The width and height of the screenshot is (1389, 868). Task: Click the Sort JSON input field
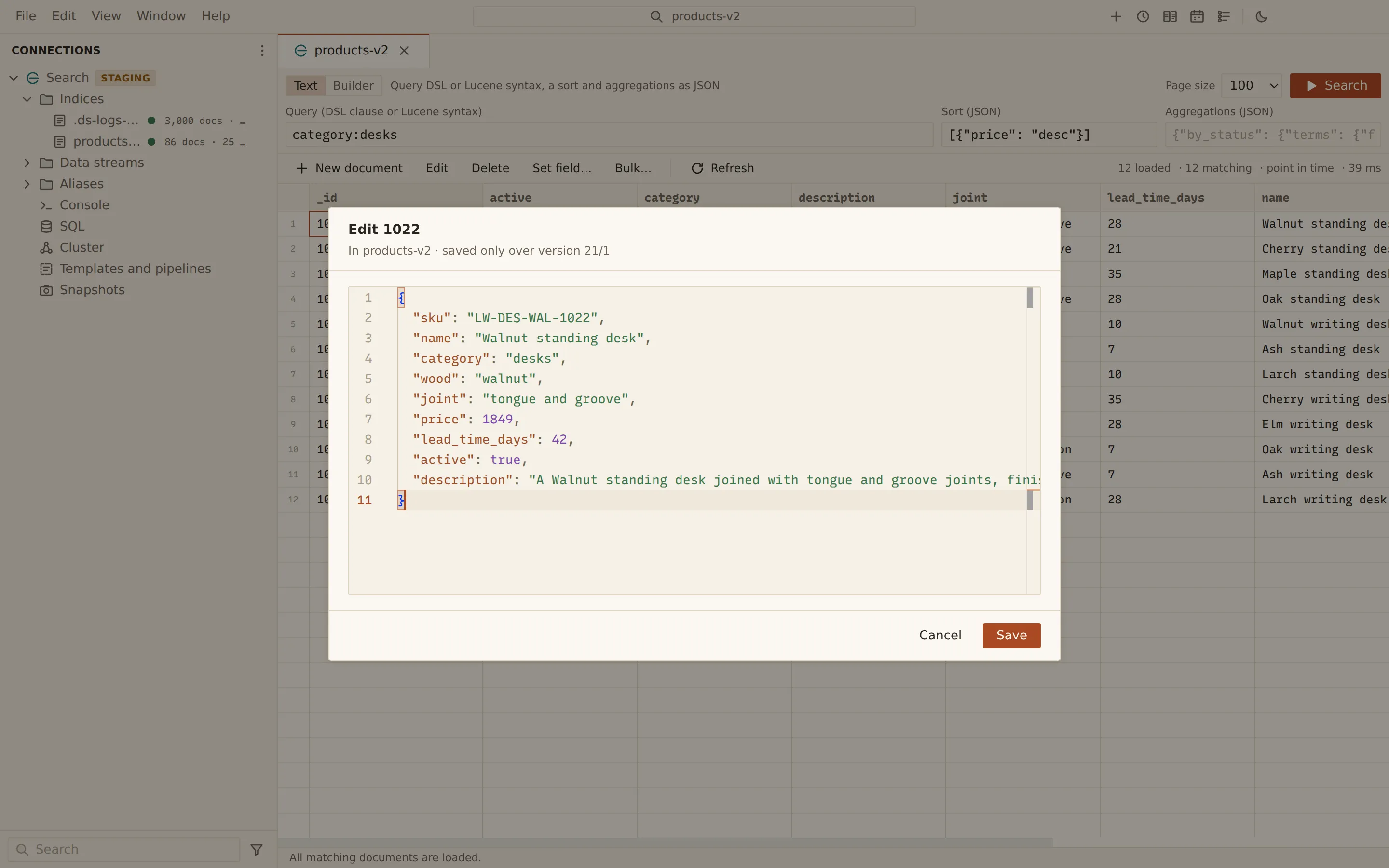point(1049,135)
